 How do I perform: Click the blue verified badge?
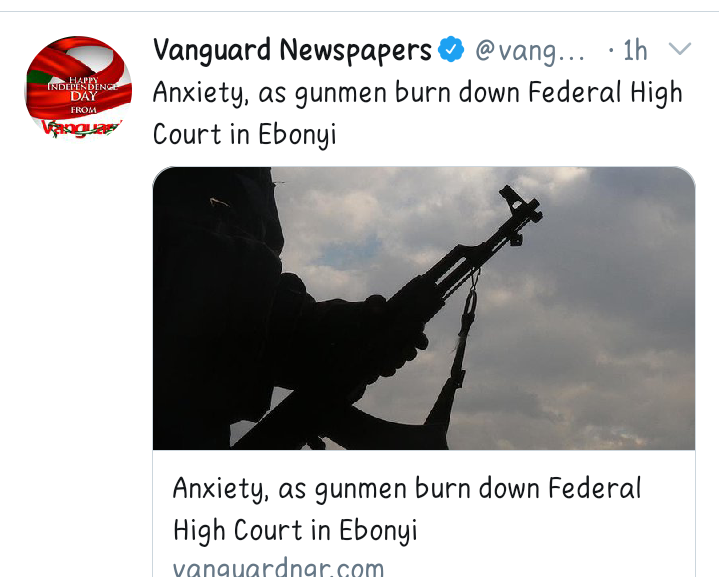(451, 50)
